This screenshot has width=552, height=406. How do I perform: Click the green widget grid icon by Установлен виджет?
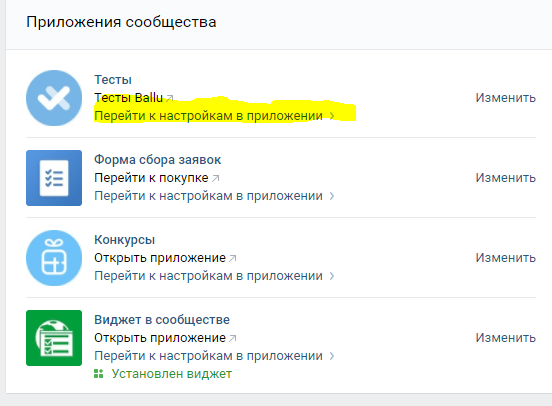pyautogui.click(x=99, y=374)
